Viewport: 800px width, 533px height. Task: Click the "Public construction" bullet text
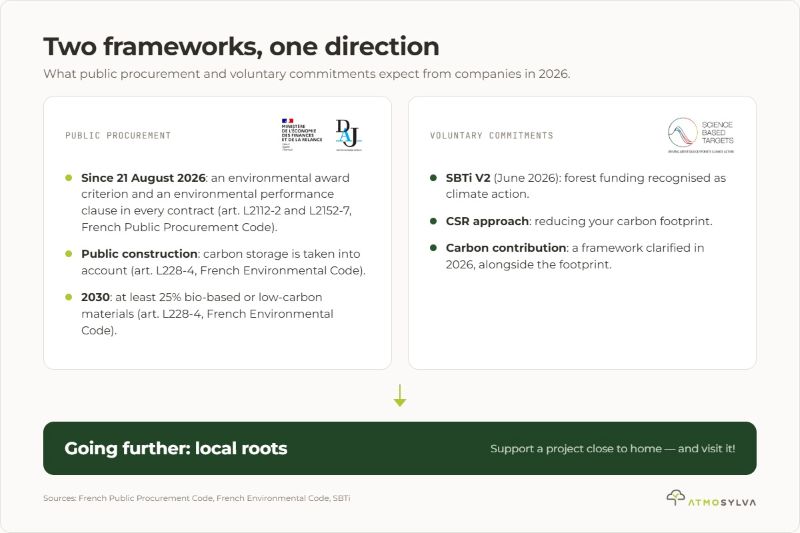point(223,262)
